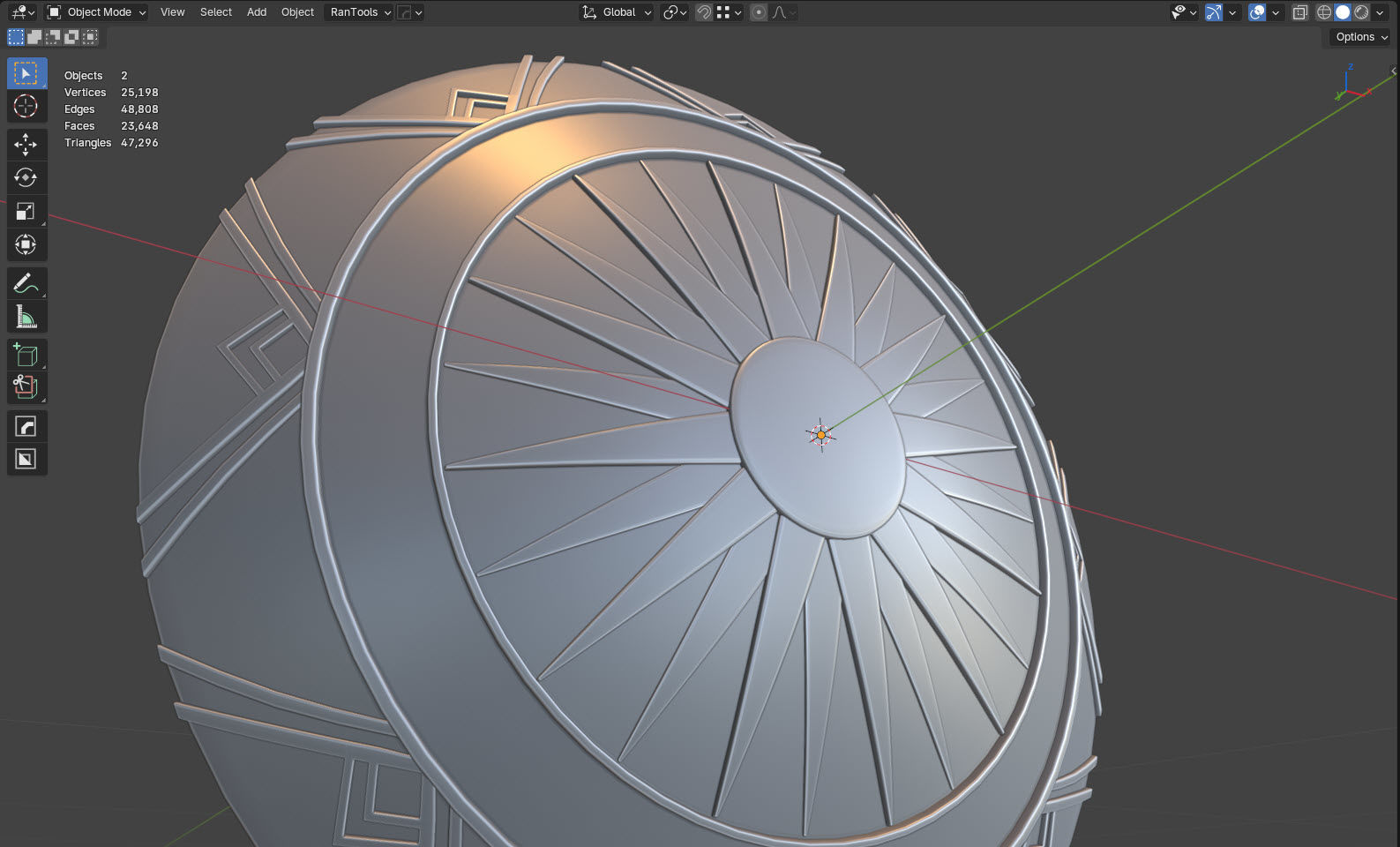This screenshot has height=847, width=1400.
Task: Set selection mode to Subtract
Action: tap(53, 37)
